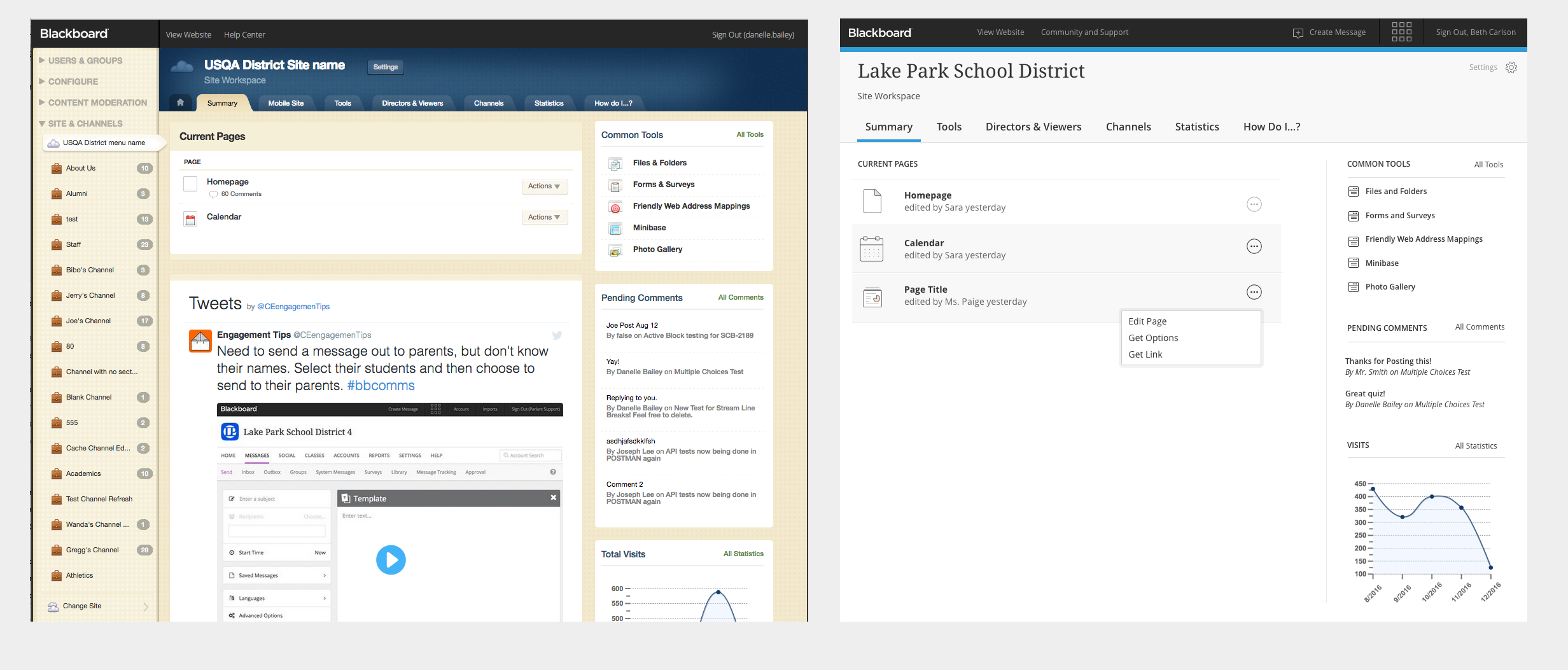Click the Engagement Tips avatar in tweet

pyautogui.click(x=200, y=341)
